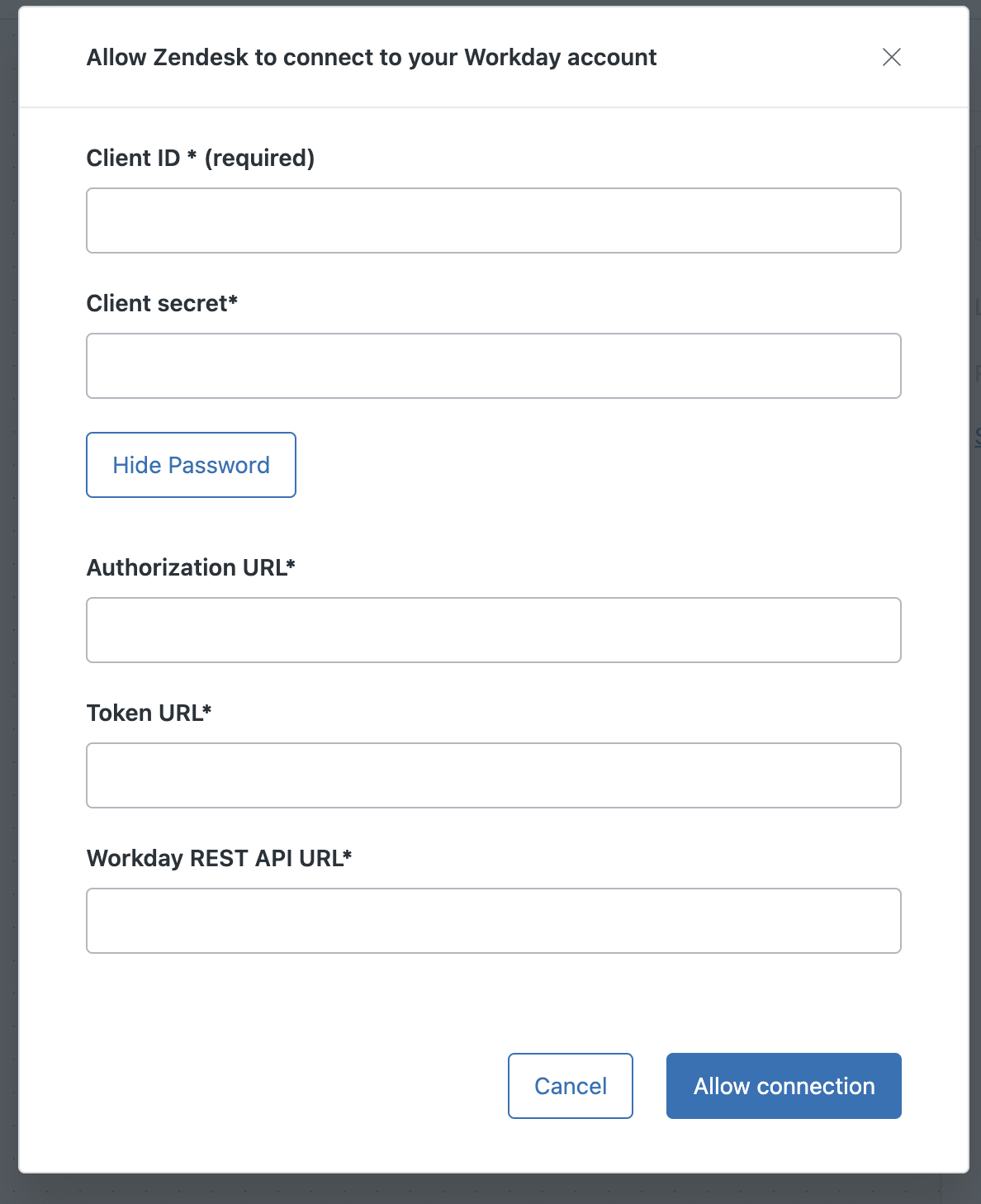Click the dialog title about Zendesk and Workday

[x=372, y=57]
